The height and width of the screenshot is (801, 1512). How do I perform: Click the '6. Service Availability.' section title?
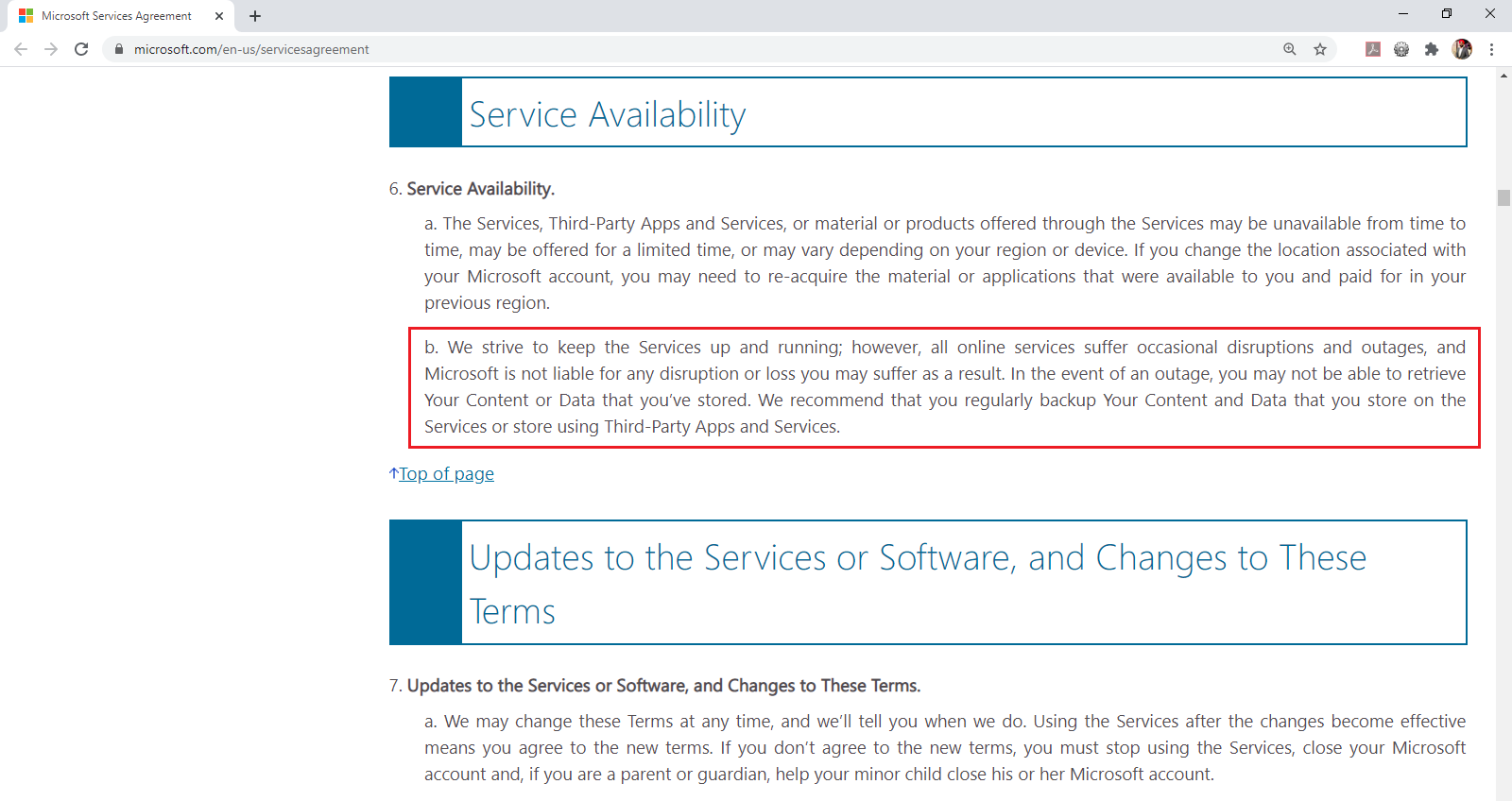[472, 189]
